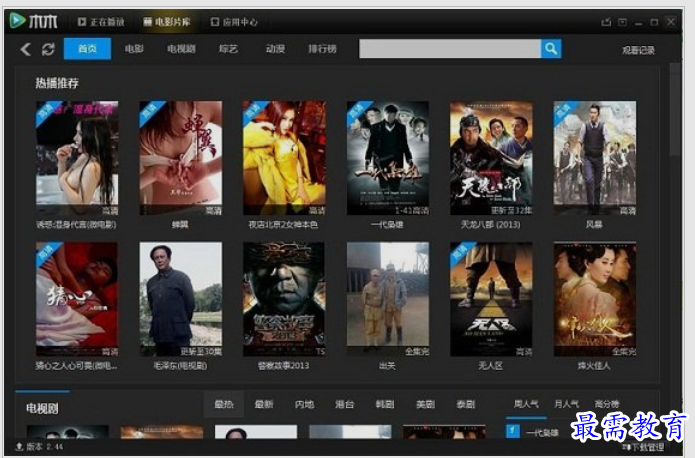Click the 热播推荐 section heading
The image size is (695, 458).
(57, 83)
